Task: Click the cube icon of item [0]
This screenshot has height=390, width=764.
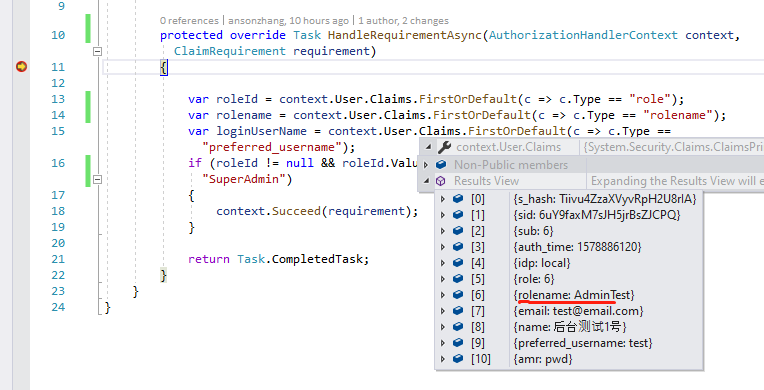Action: (458, 199)
